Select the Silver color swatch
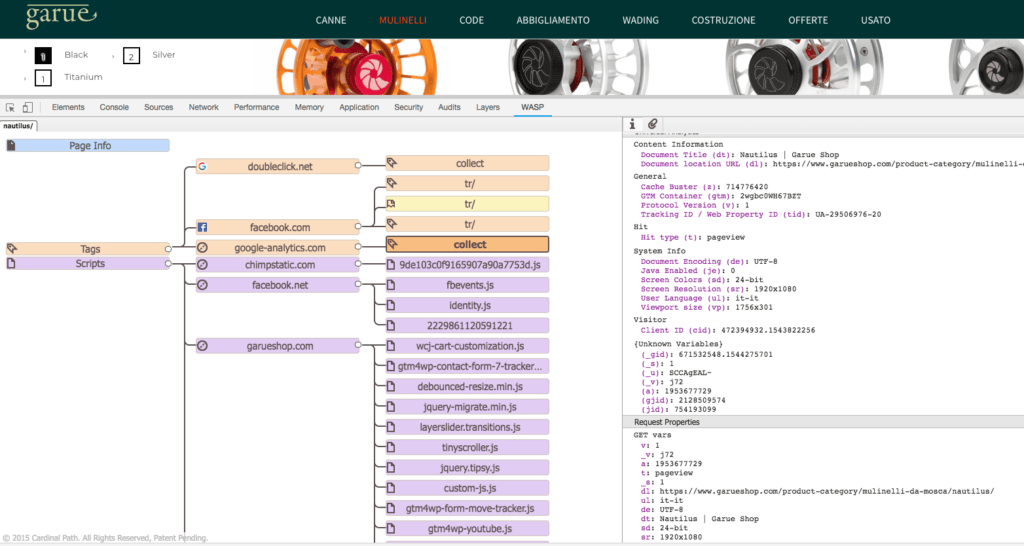 point(131,56)
